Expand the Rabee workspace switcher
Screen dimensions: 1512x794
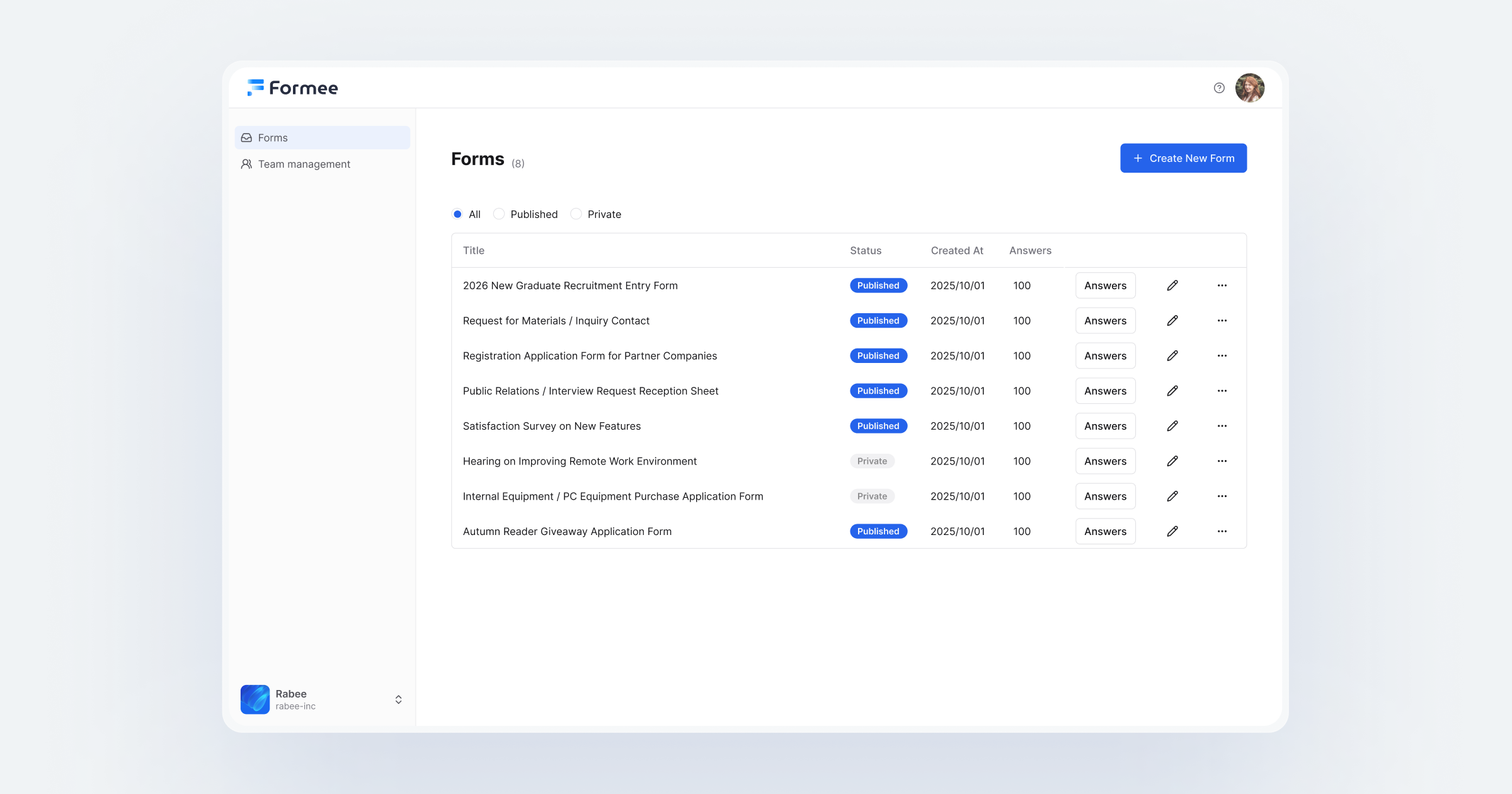398,699
